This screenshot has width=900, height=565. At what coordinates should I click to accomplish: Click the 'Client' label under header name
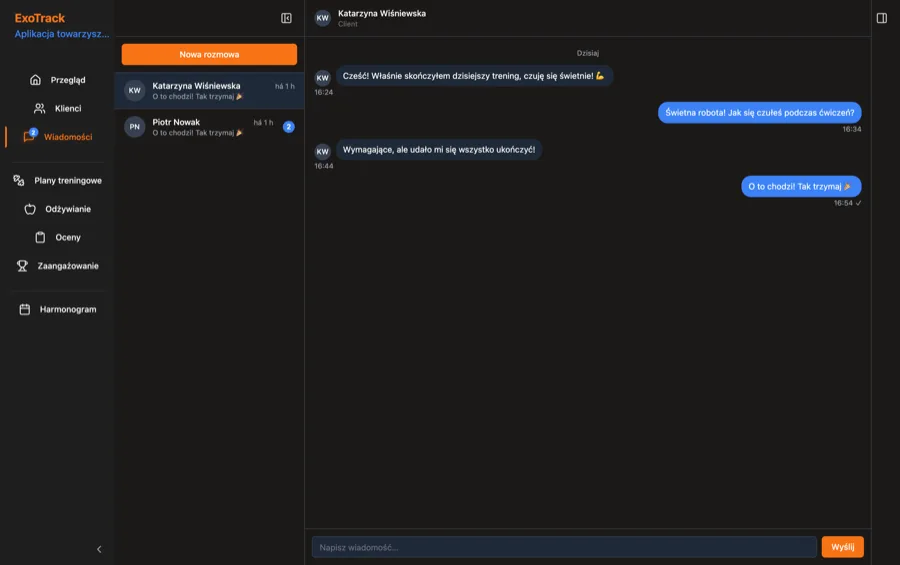coord(348,24)
